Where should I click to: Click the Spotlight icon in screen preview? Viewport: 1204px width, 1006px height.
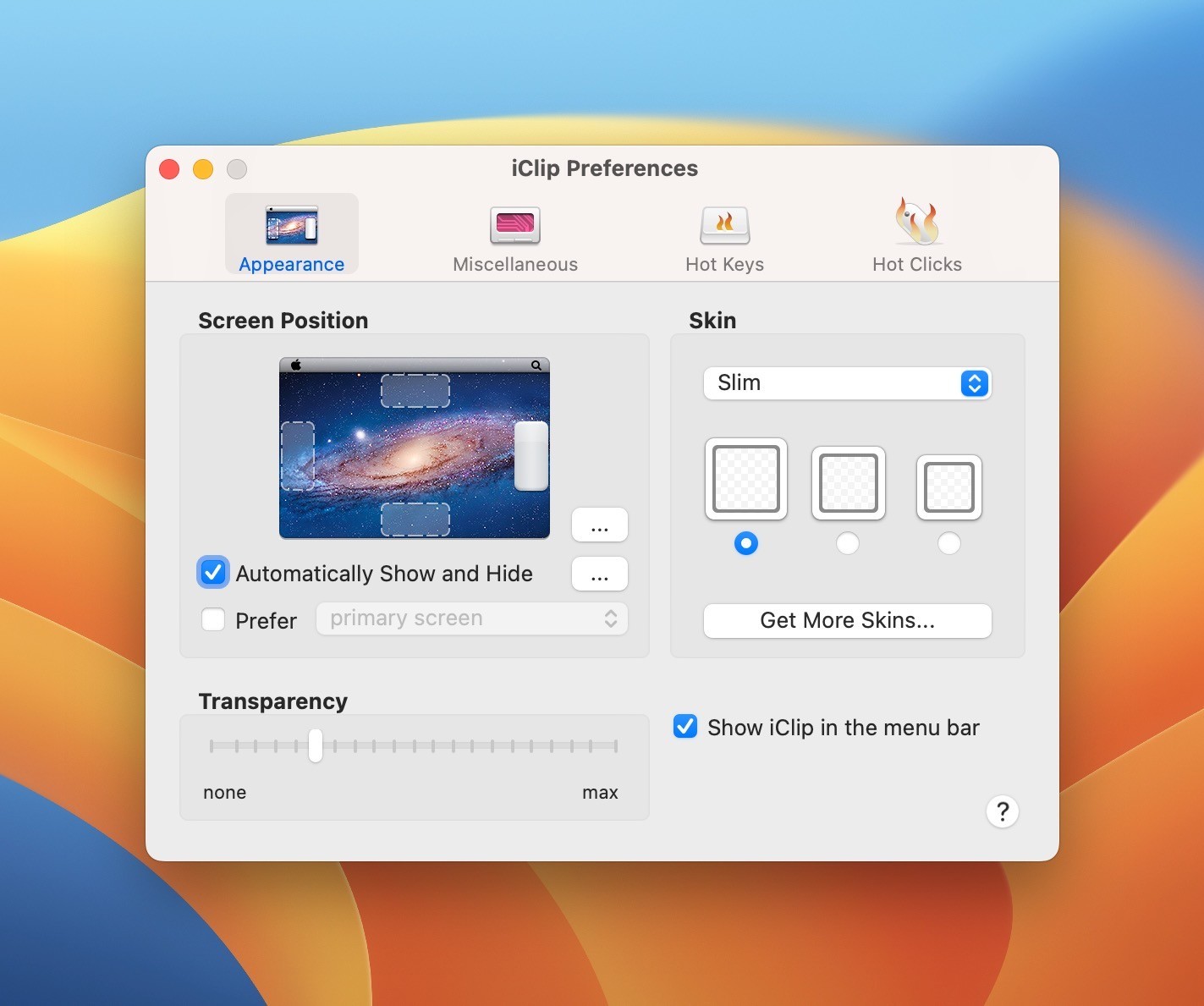[536, 366]
